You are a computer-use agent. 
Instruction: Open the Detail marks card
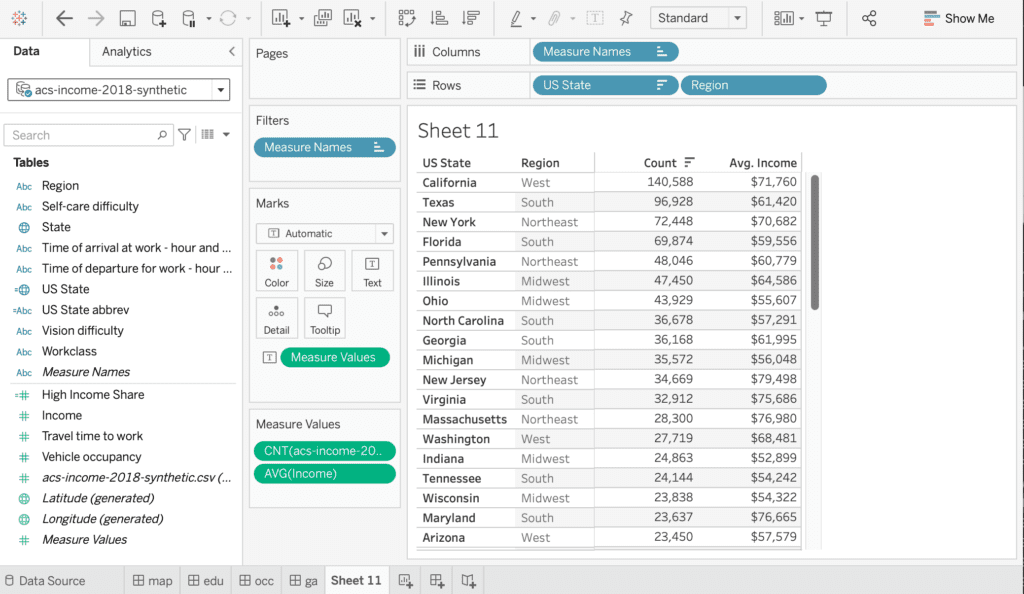click(276, 318)
